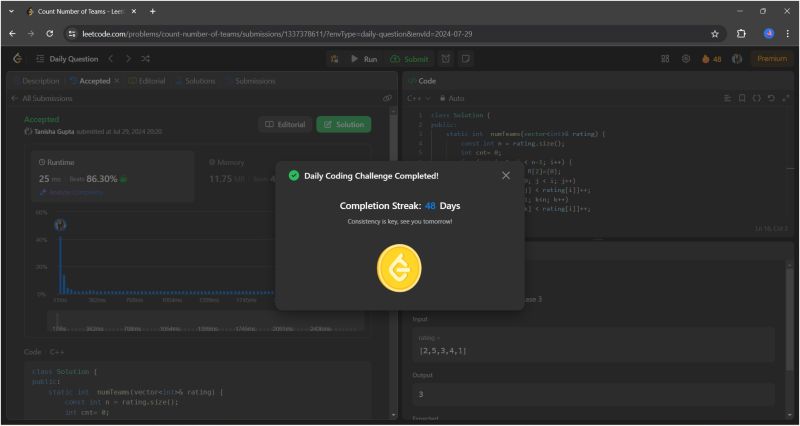Expand code editor to fullscreen
Viewport: 800px width, 426px height.
pos(786,98)
